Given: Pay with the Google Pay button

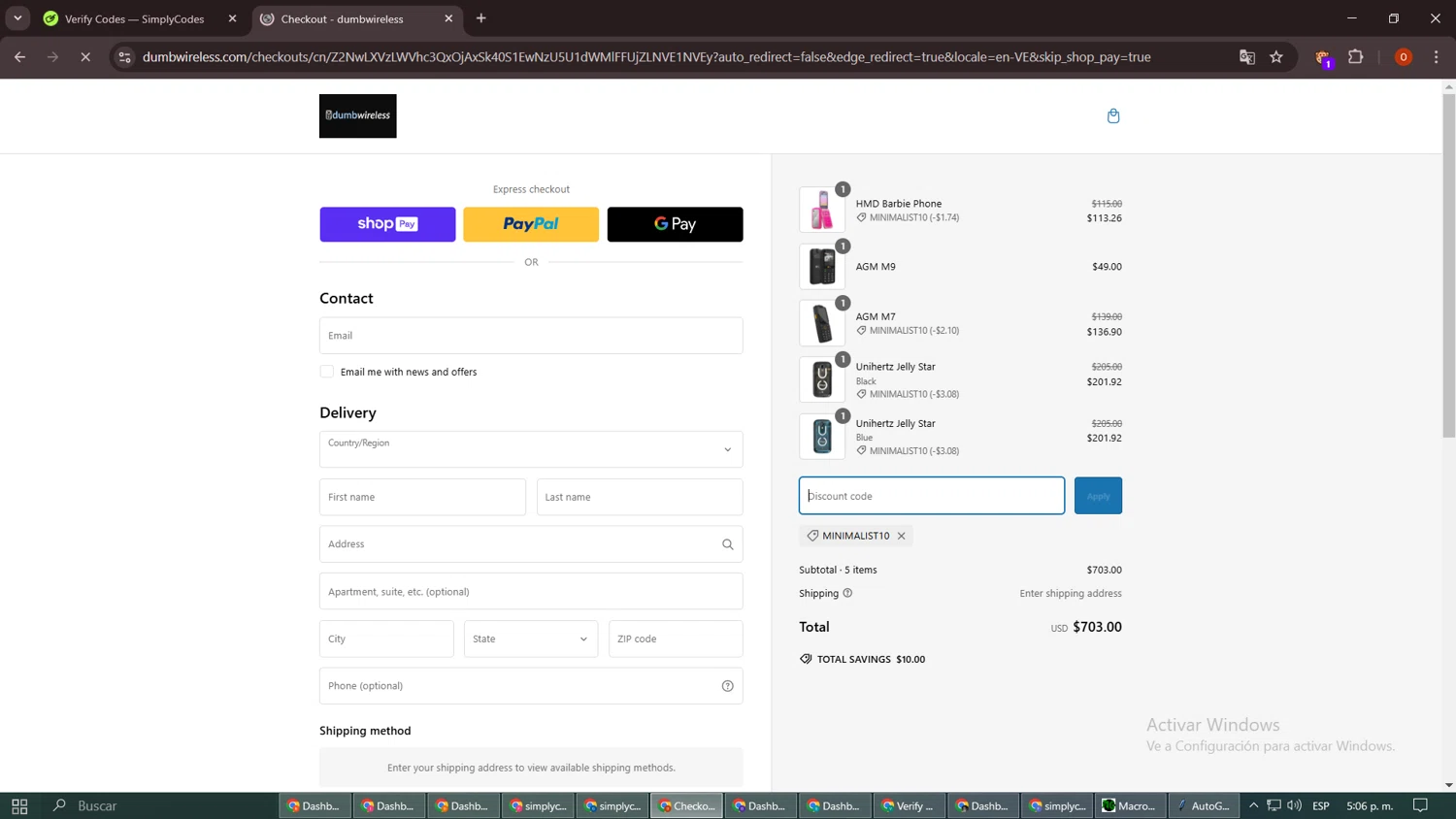Looking at the screenshot, I should click(675, 224).
